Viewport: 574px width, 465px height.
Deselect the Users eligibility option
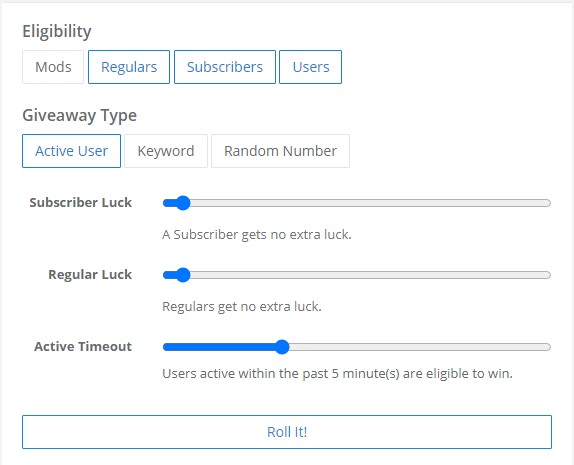310,67
